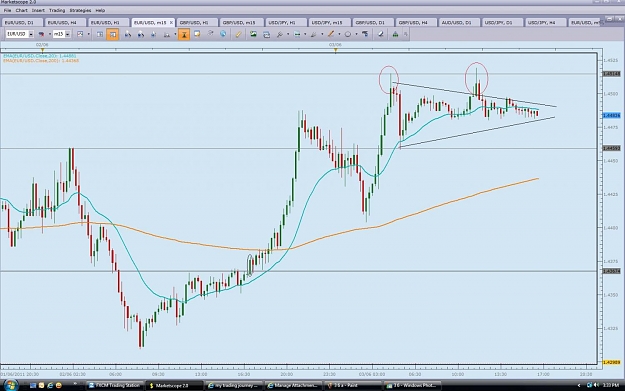Toggle the orange-highlighted icon left of the zoom icons

click(x=113, y=34)
